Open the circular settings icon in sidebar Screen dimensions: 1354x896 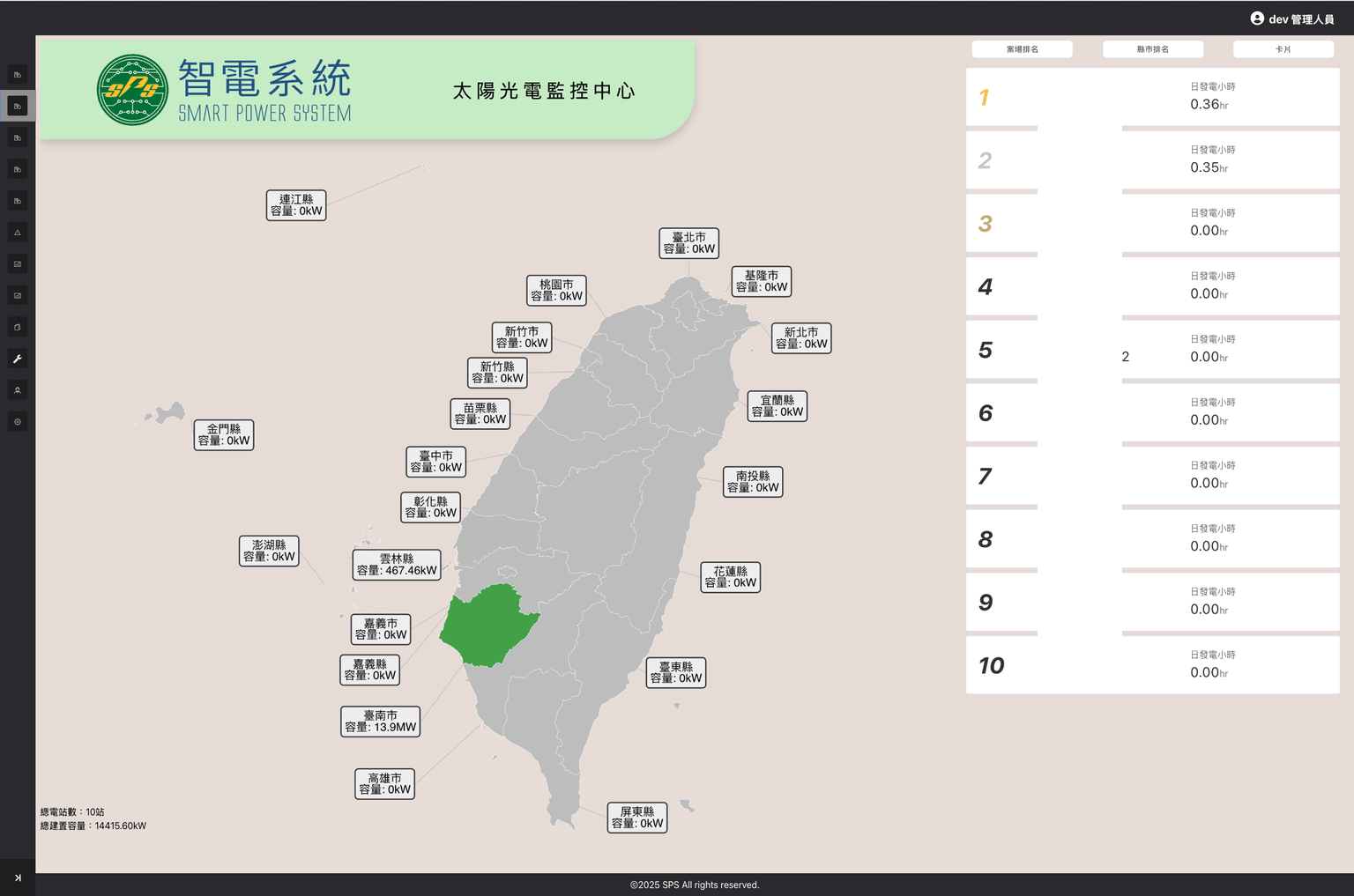click(x=18, y=422)
